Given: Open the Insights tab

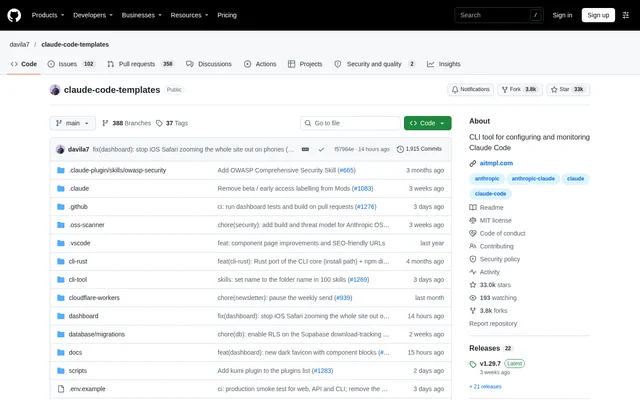Looking at the screenshot, I should [x=444, y=64].
